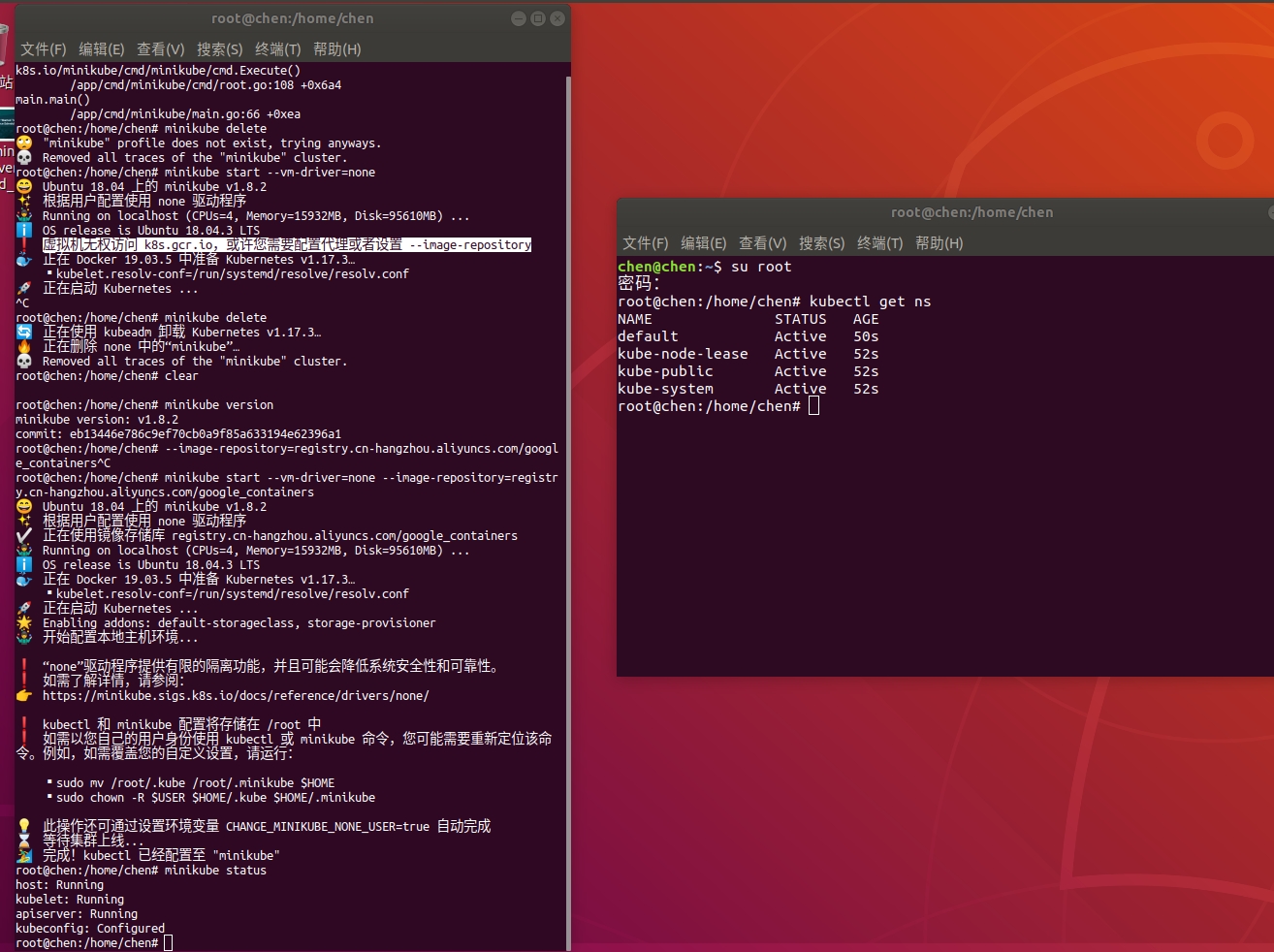Click the AGE column header
The width and height of the screenshot is (1274, 952).
866,319
